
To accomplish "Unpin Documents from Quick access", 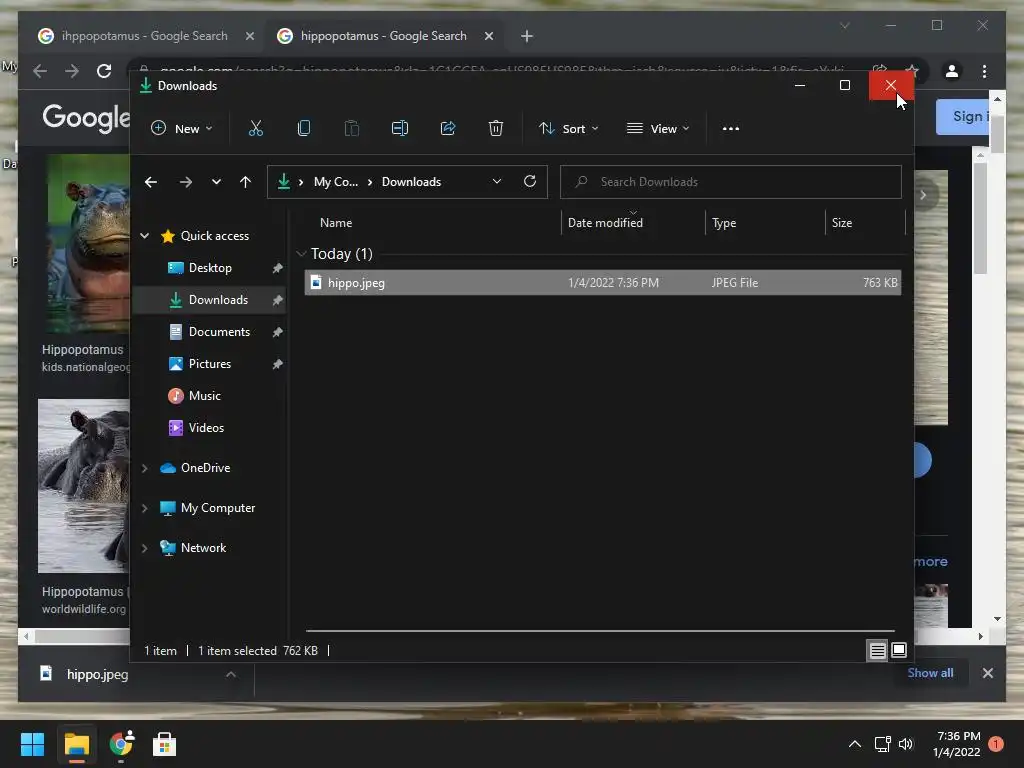I will tap(278, 332).
